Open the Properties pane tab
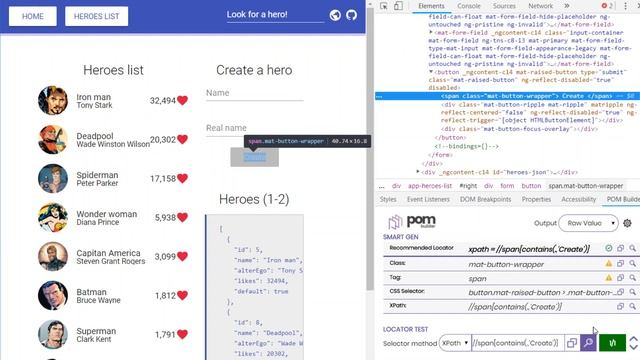This screenshot has width=640, height=360. (536, 199)
